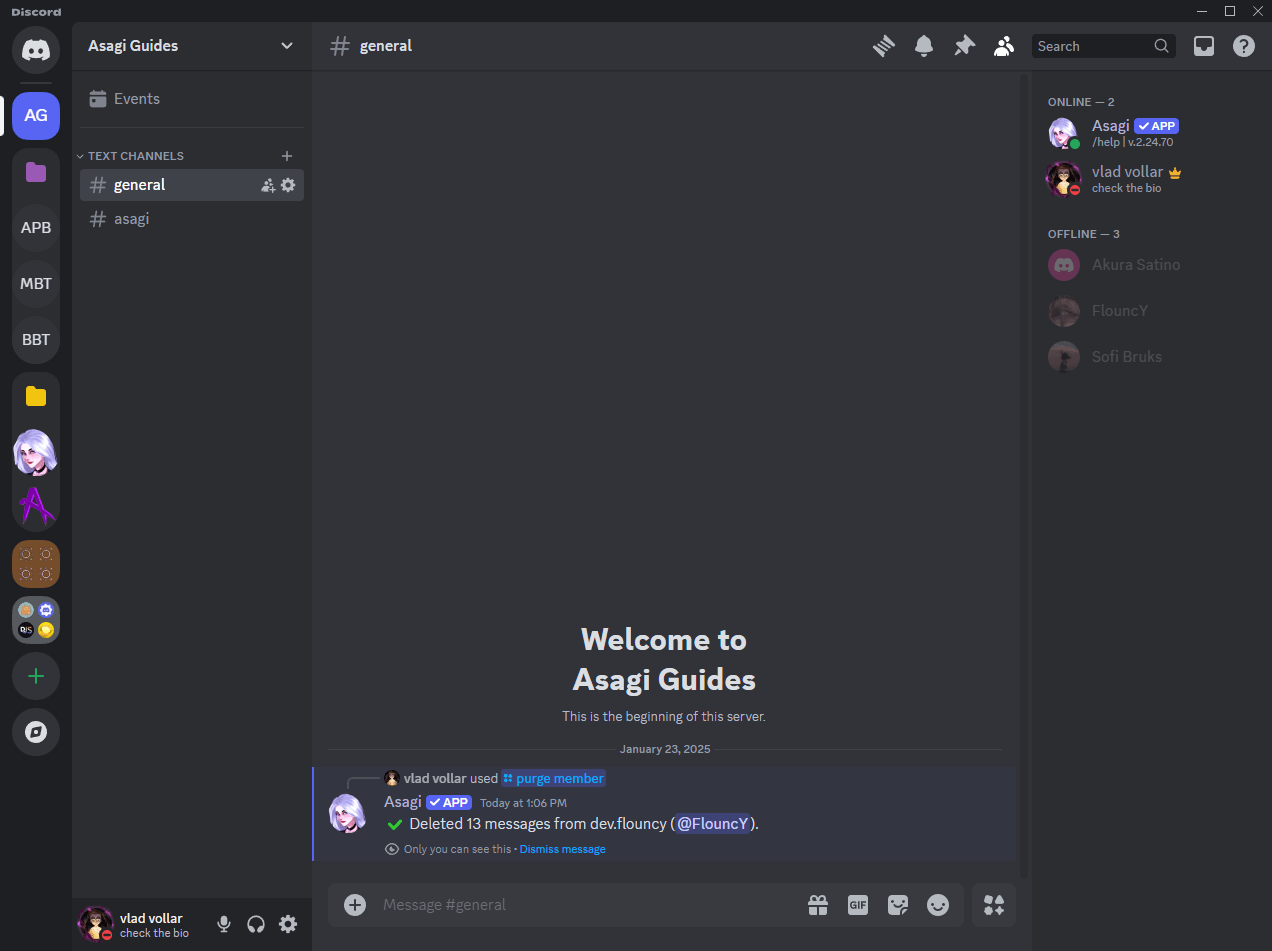Click Asagi username in the message
The image size is (1272, 951).
click(x=403, y=802)
